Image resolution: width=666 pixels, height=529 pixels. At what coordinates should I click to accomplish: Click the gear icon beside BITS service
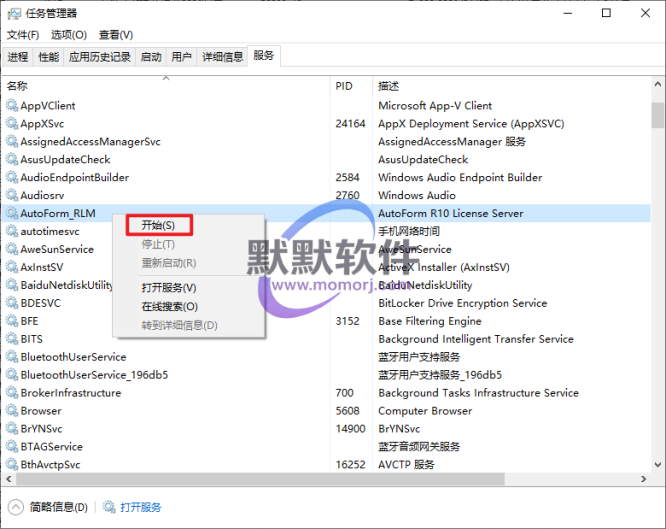(x=12, y=339)
